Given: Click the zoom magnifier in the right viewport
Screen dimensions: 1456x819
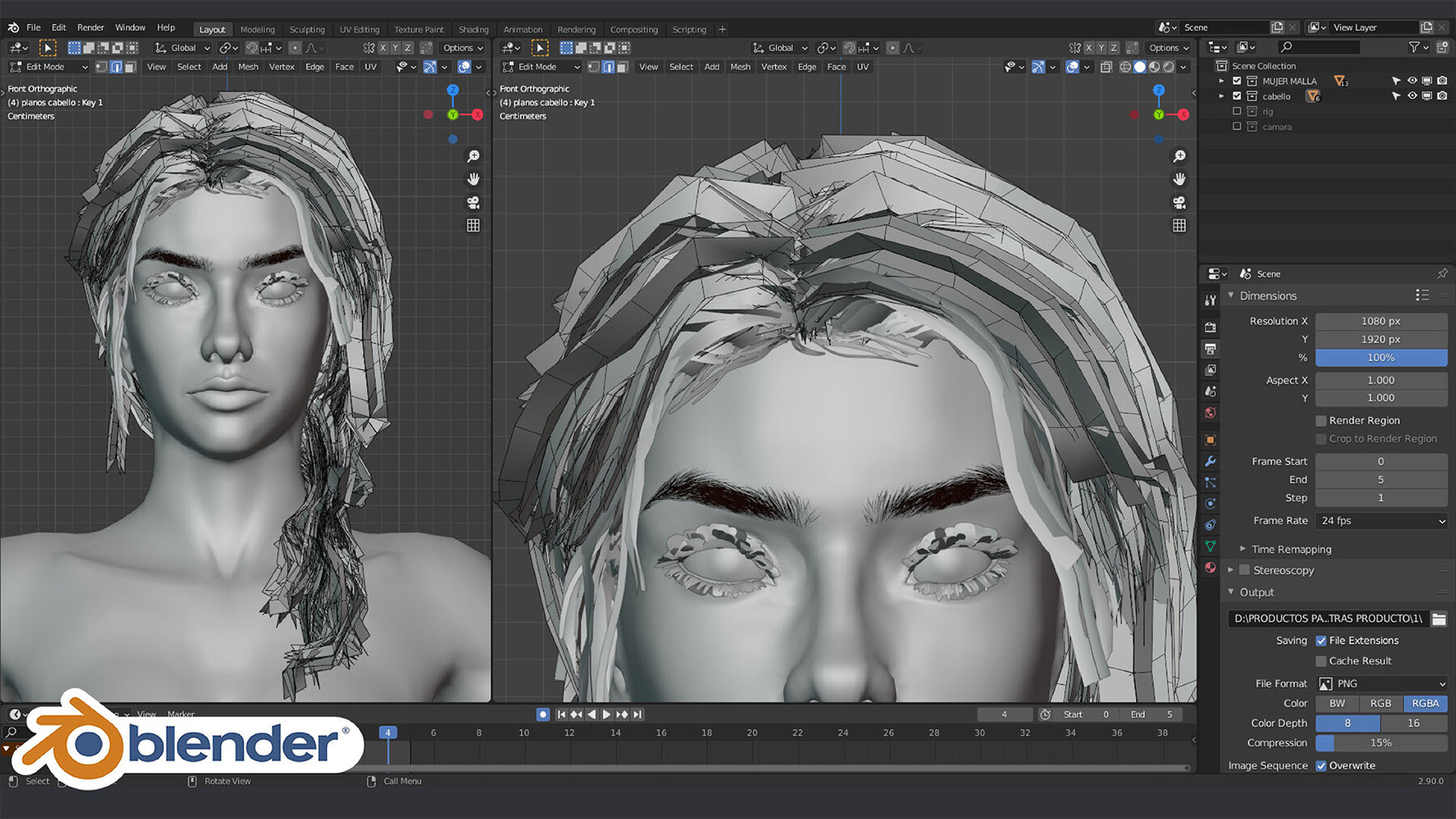Looking at the screenshot, I should pos(1179,156).
